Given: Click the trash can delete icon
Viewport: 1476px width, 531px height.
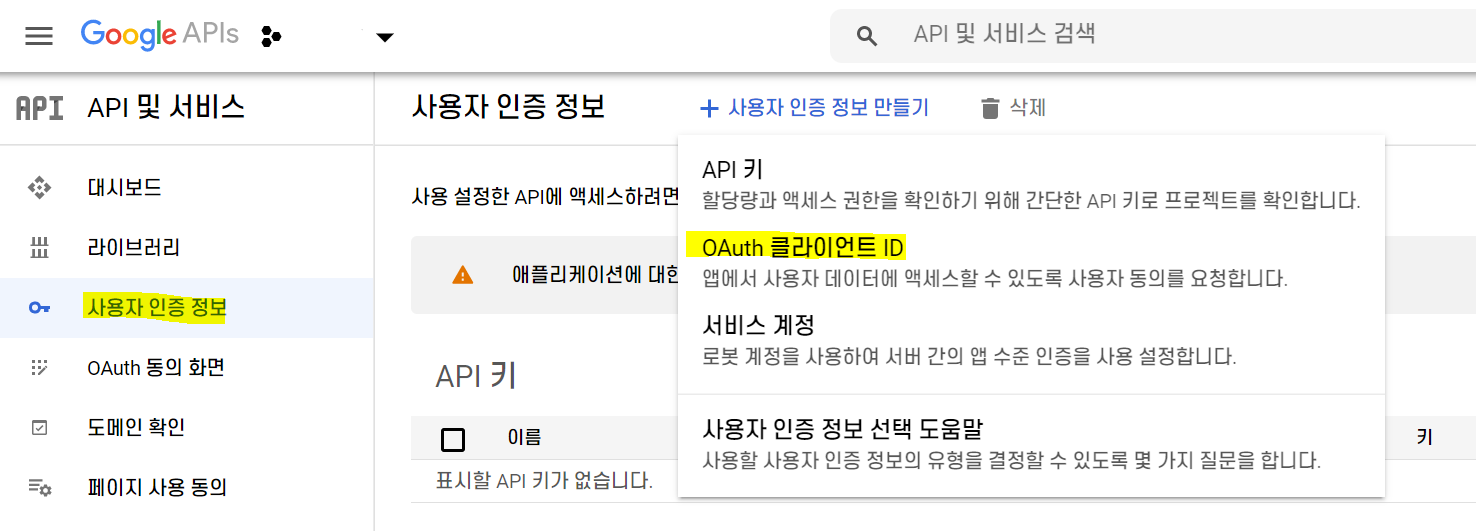Looking at the screenshot, I should [x=990, y=108].
